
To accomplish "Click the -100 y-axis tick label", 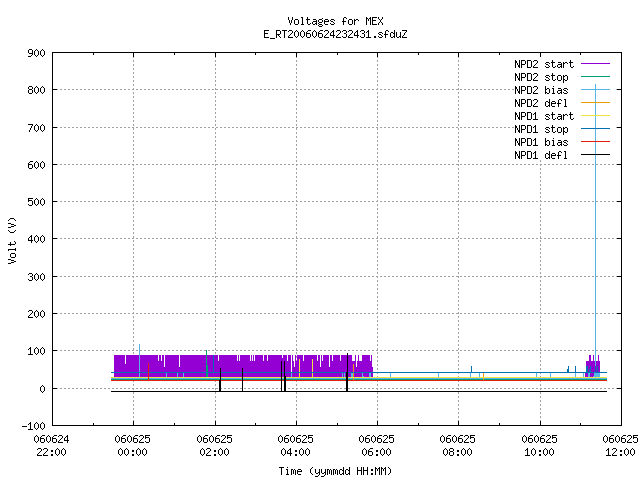I will (x=33, y=426).
